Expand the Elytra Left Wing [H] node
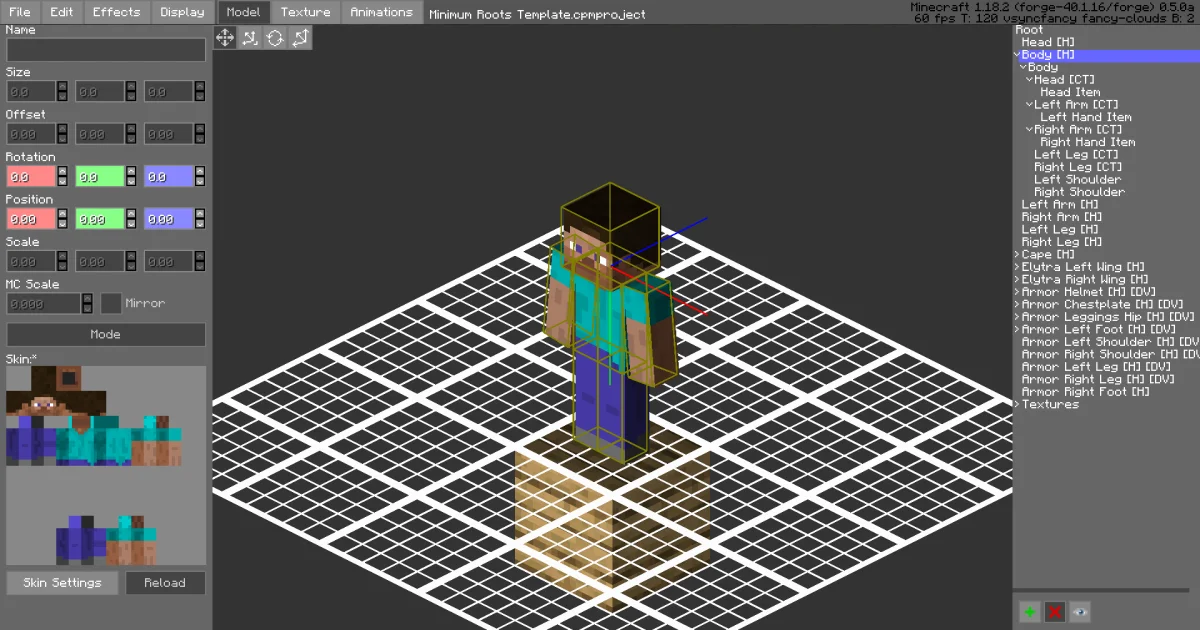 click(x=1017, y=267)
